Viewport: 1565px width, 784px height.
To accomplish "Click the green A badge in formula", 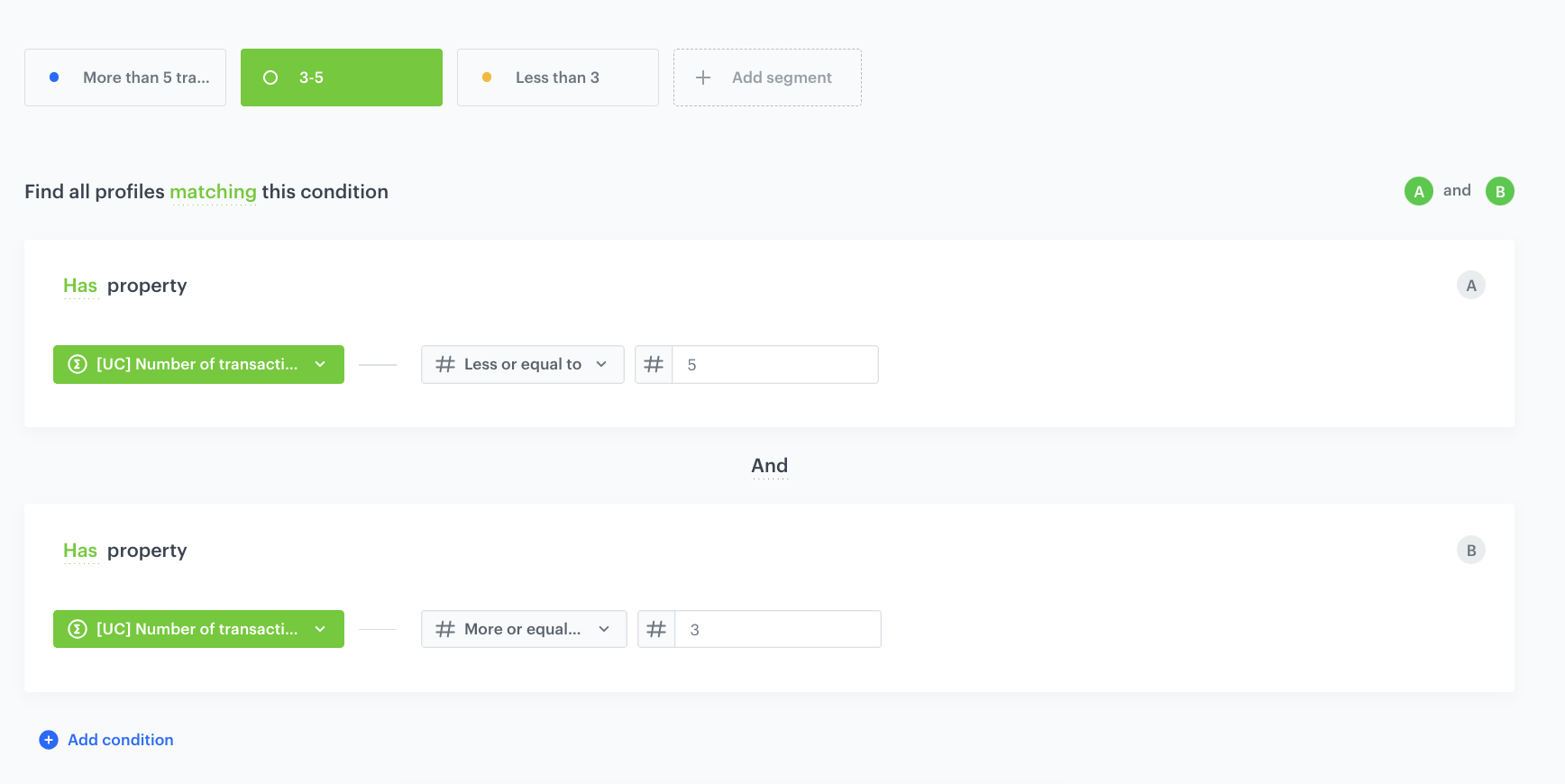I will pos(1418,191).
